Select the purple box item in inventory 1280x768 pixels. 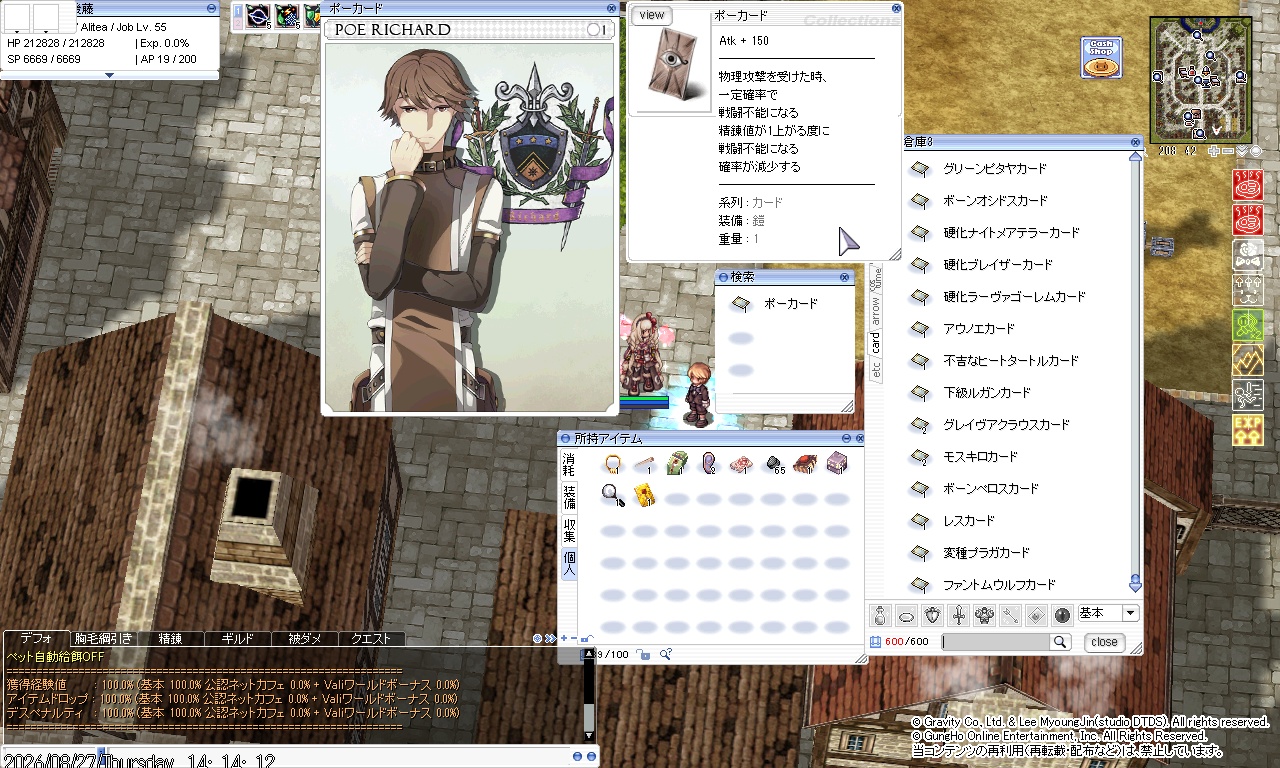[837, 464]
